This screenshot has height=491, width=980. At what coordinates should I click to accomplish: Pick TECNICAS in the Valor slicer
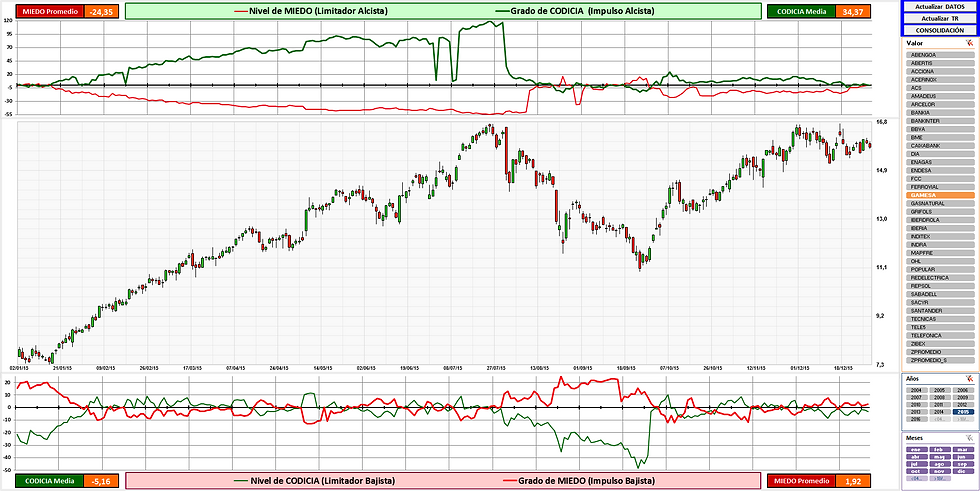(x=940, y=319)
